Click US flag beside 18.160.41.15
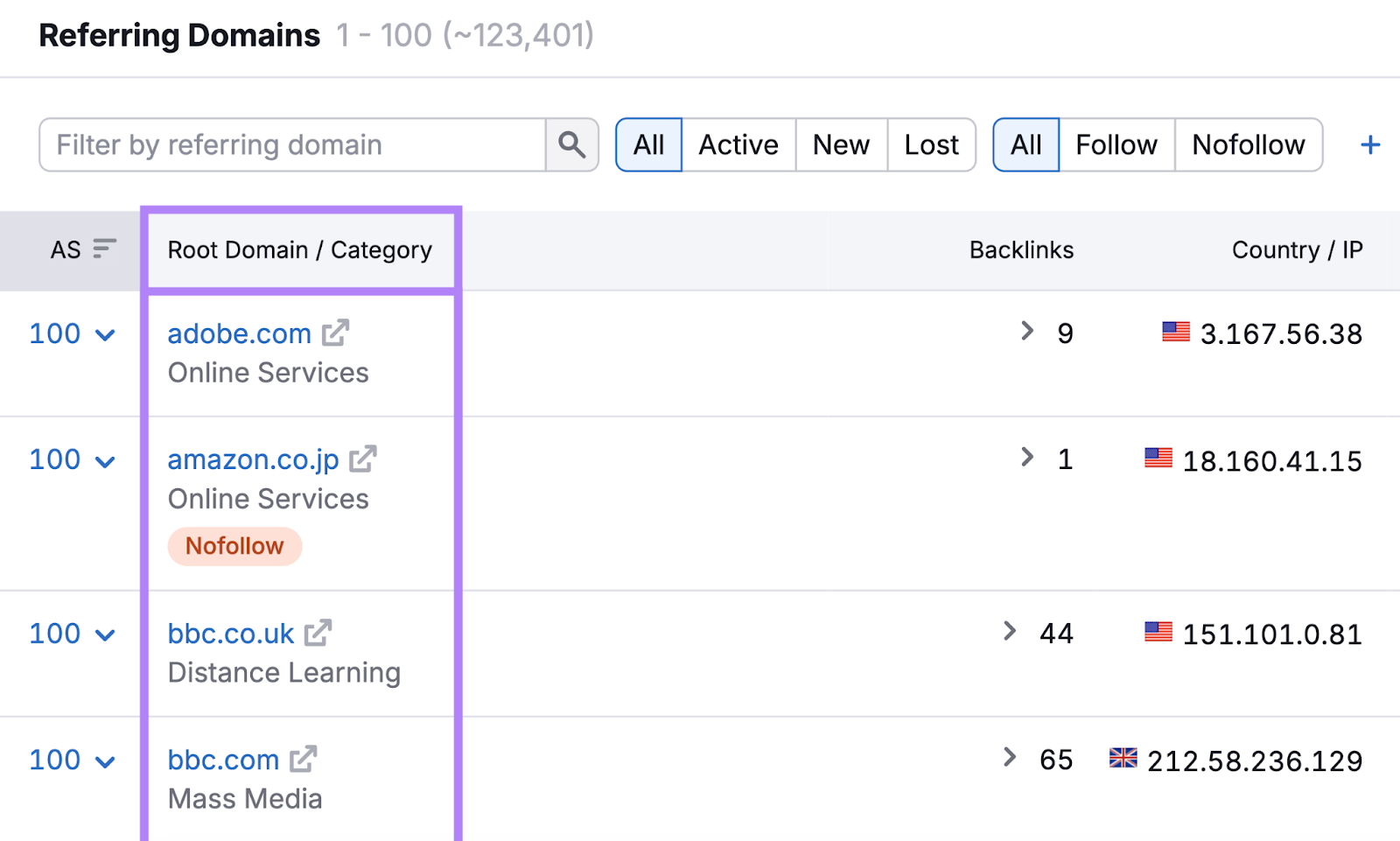This screenshot has width=1400, height=841. point(1158,458)
